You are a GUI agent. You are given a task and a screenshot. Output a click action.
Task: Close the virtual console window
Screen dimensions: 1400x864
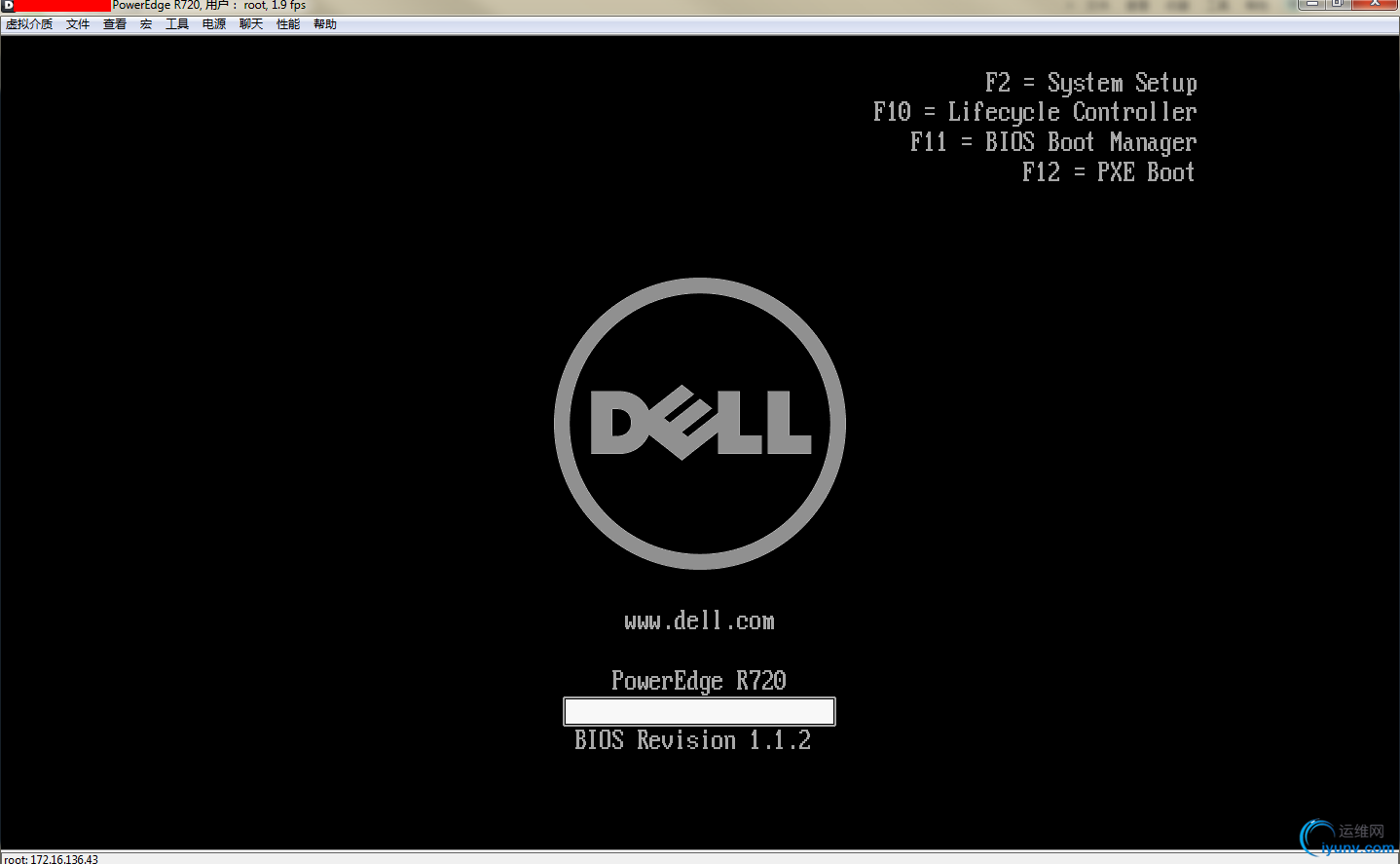[1376, 4]
